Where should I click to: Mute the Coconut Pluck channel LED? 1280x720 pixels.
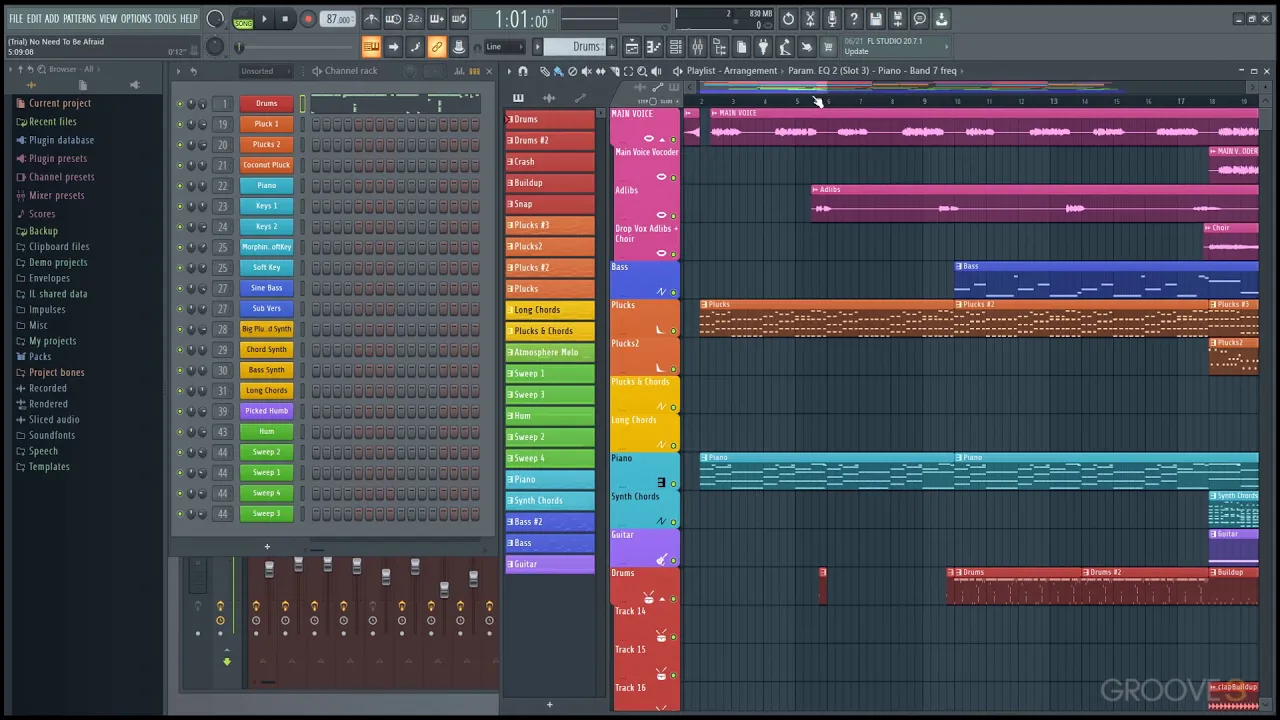(180, 165)
